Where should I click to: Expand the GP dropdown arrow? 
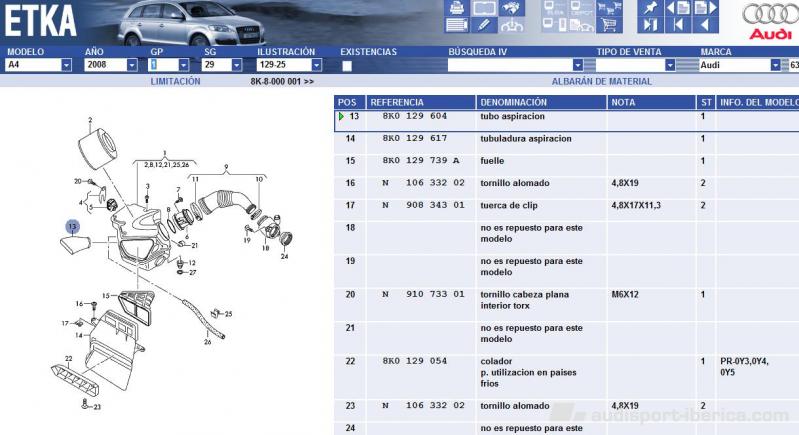coord(183,65)
